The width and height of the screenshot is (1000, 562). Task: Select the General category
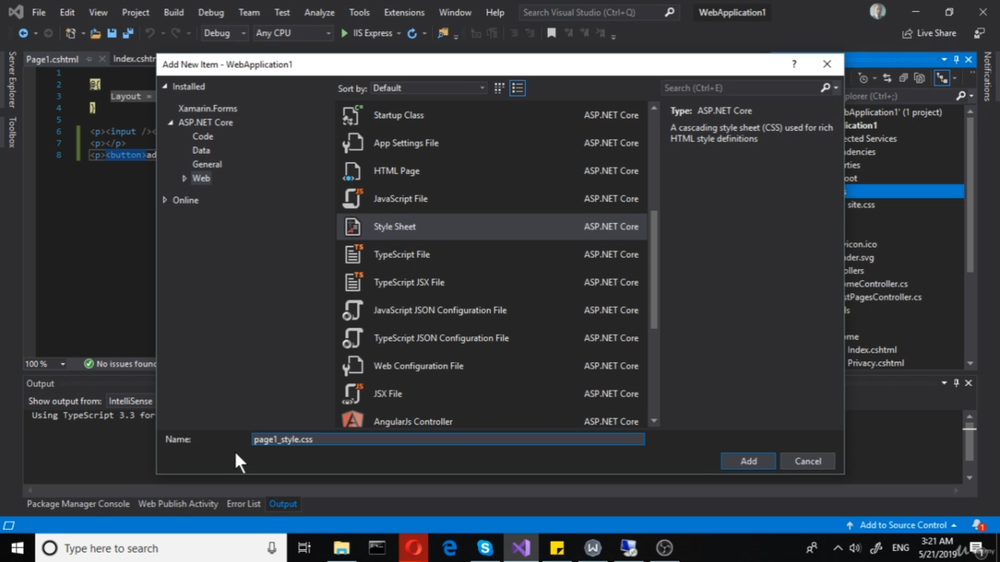[x=207, y=165]
